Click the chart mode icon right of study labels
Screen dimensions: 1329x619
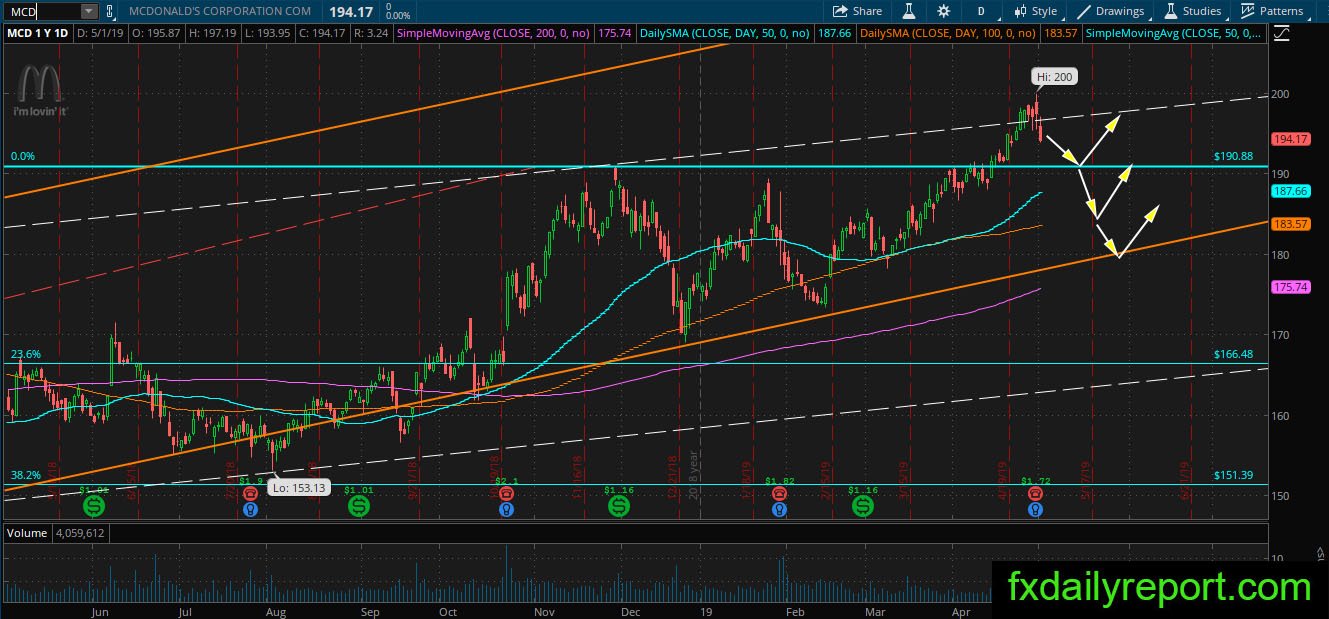pyautogui.click(x=1280, y=33)
